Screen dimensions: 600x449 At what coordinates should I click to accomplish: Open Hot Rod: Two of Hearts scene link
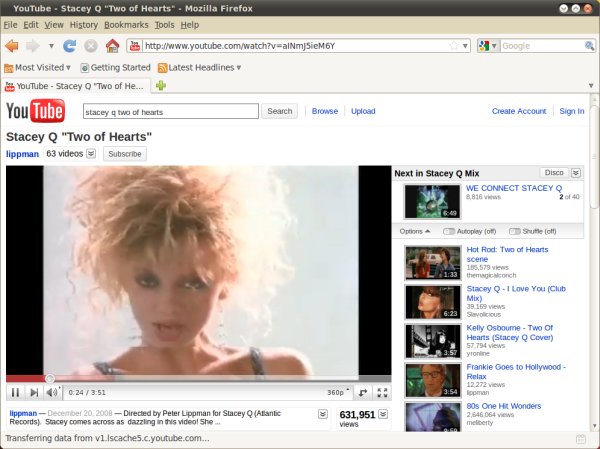[507, 254]
